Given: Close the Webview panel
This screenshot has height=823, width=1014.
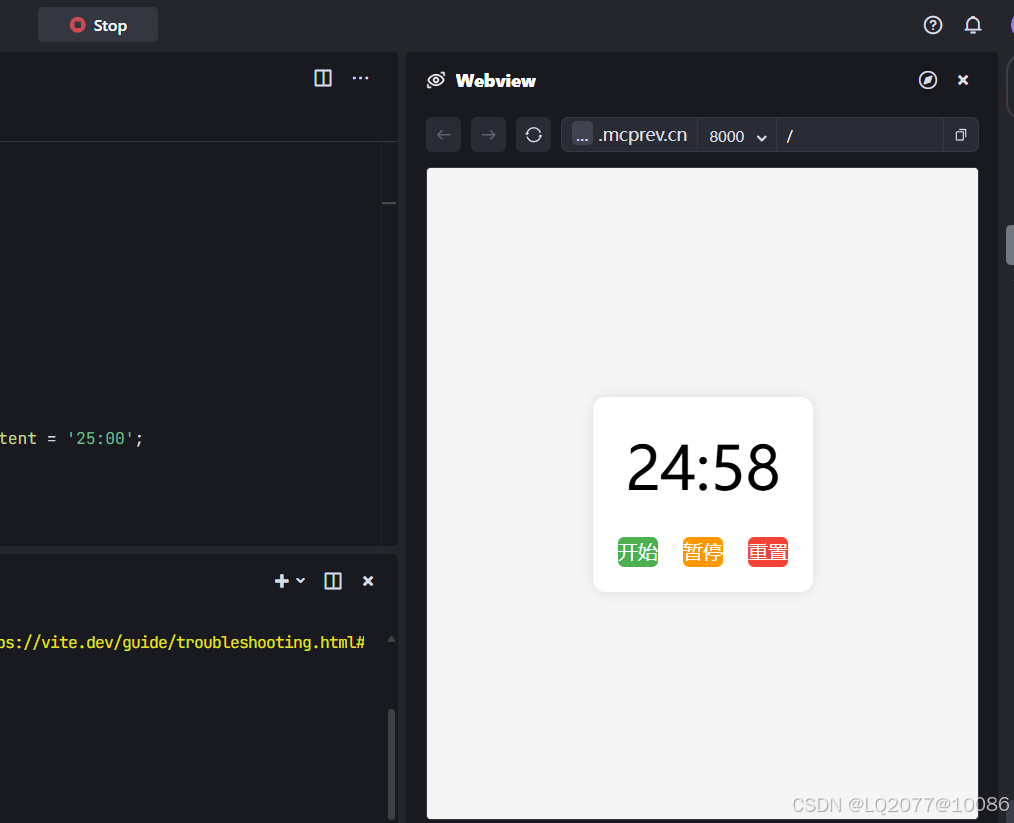Looking at the screenshot, I should (963, 80).
